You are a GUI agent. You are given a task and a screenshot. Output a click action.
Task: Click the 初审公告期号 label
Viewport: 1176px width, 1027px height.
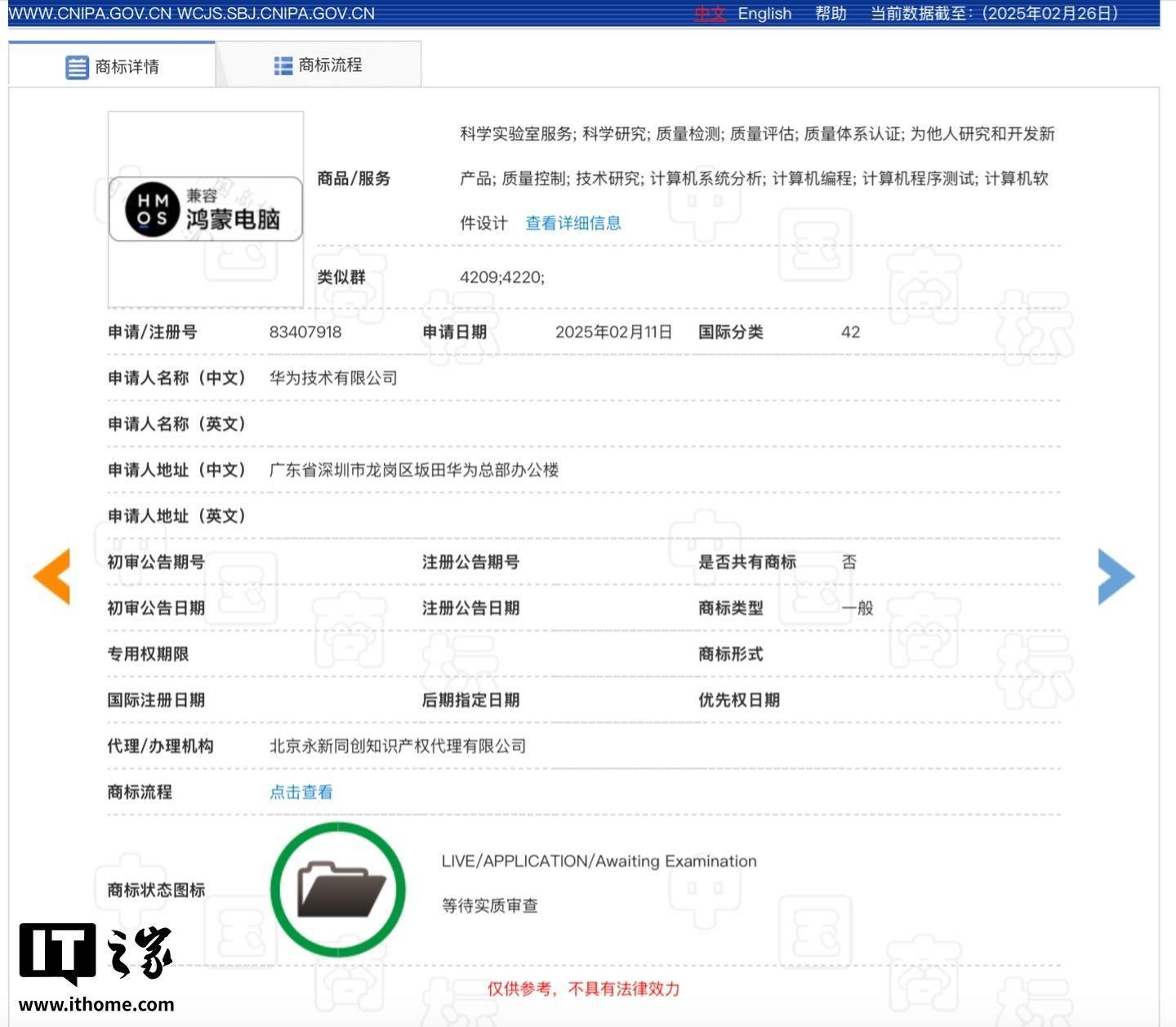[x=157, y=562]
